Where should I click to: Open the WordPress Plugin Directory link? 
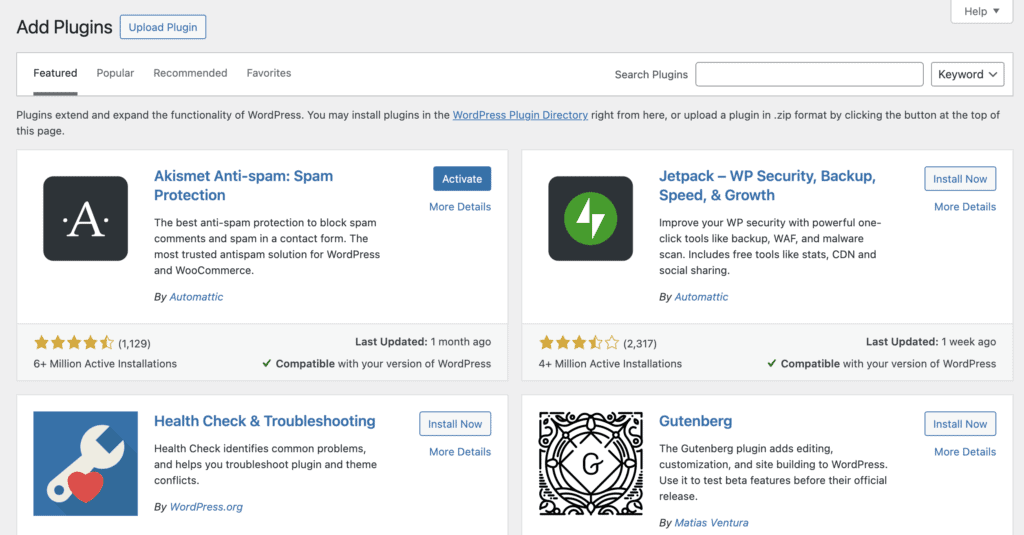pyautogui.click(x=520, y=115)
